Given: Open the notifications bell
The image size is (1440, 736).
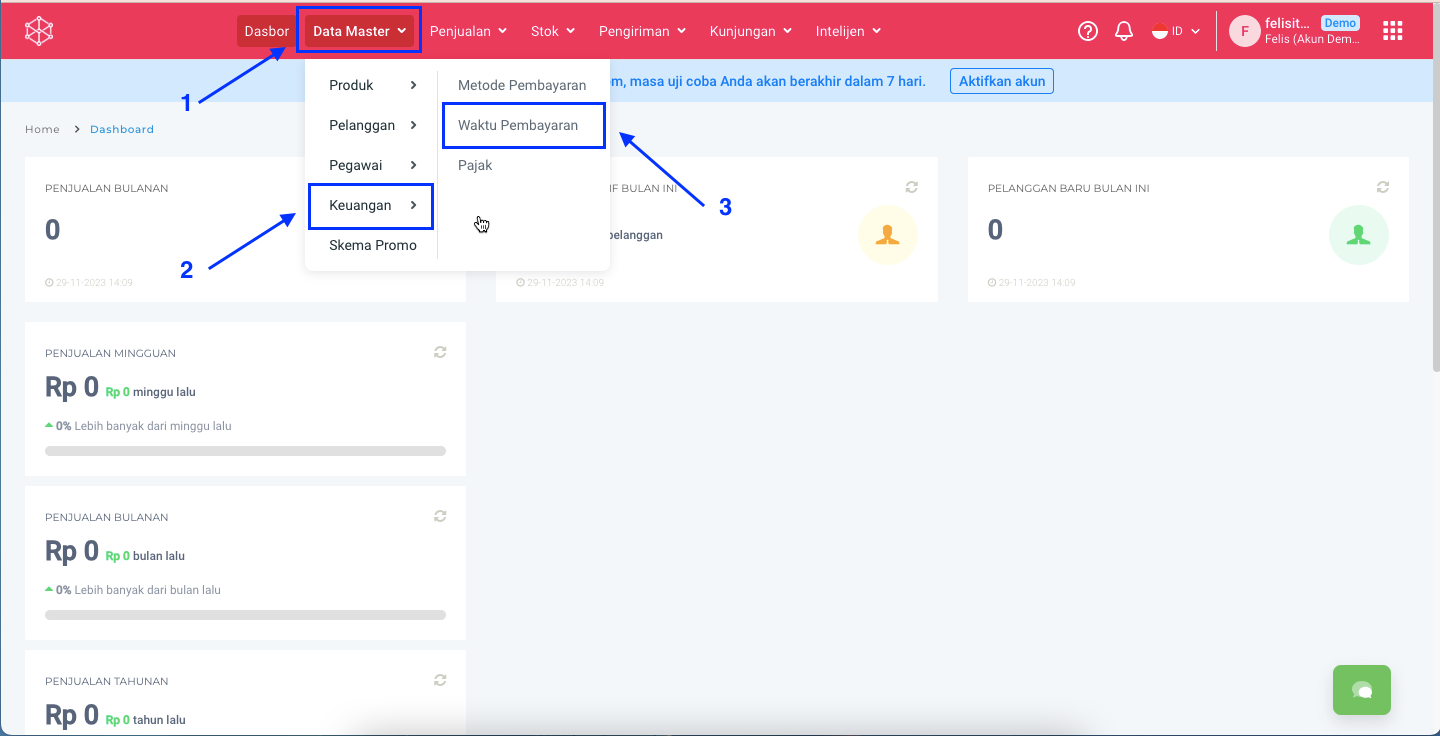Looking at the screenshot, I should (1124, 31).
